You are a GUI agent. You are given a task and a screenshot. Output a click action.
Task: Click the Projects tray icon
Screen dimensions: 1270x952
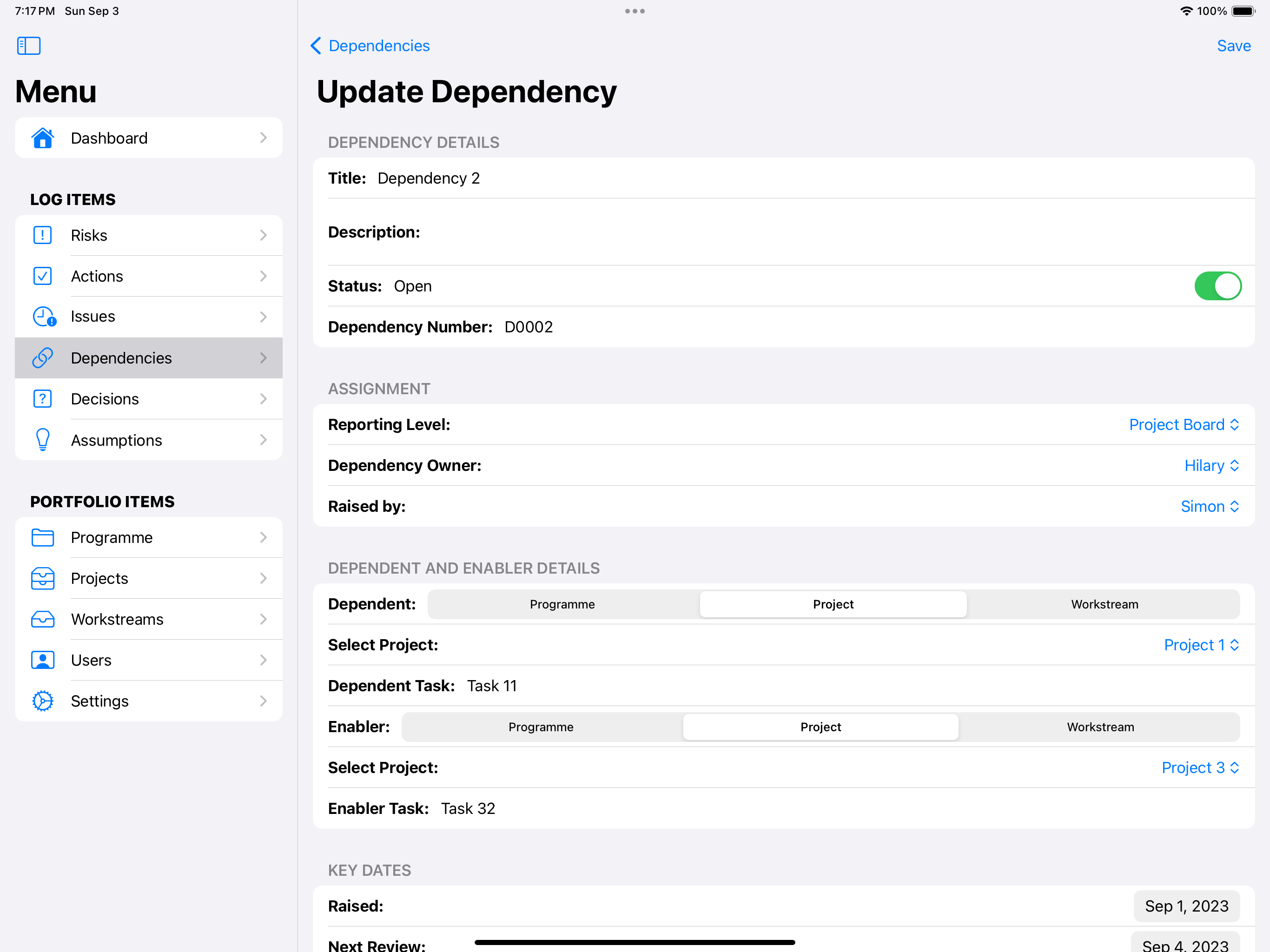pyautogui.click(x=42, y=578)
